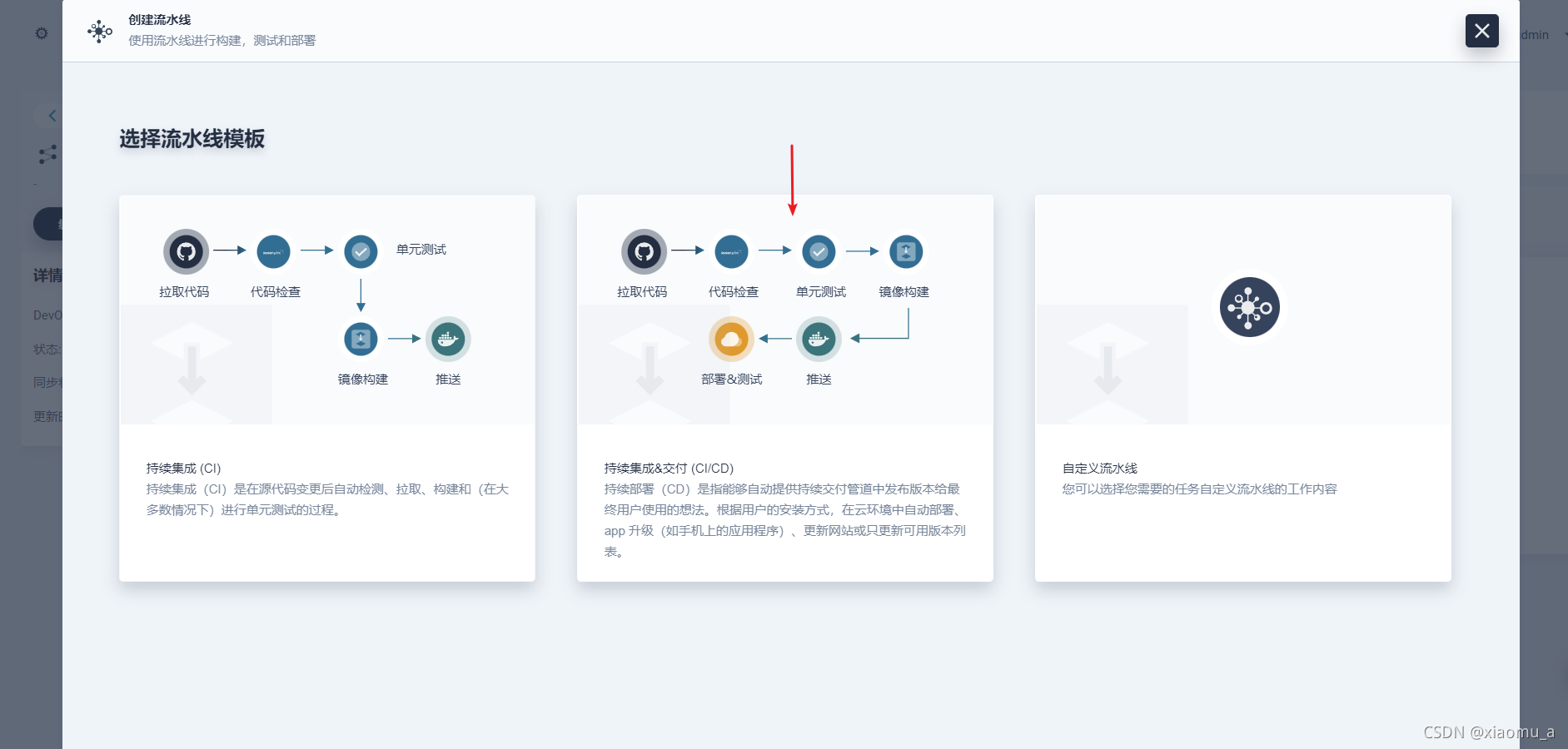
Task: Click the 单元测试 label in the CI template
Action: click(421, 250)
